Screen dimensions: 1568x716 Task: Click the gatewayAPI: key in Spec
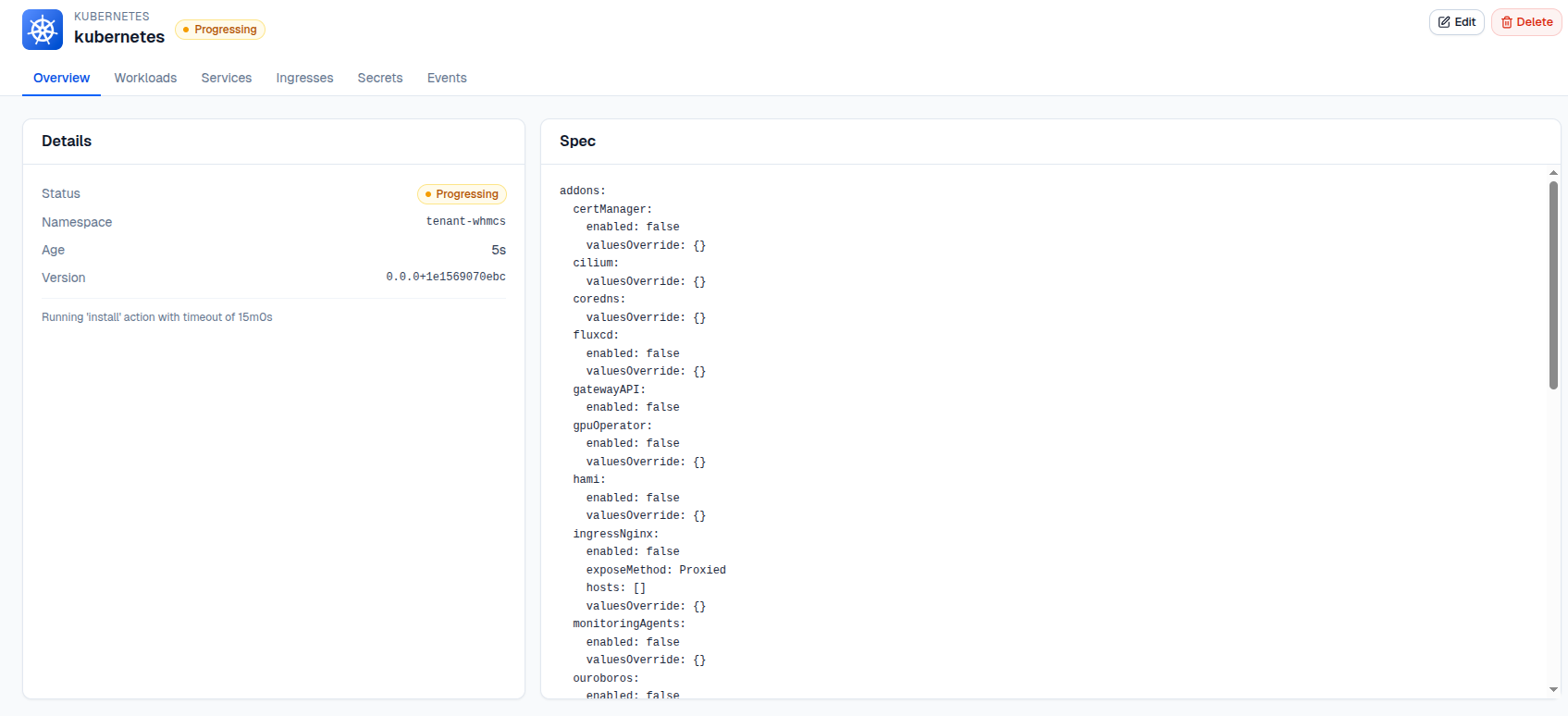[x=610, y=389]
